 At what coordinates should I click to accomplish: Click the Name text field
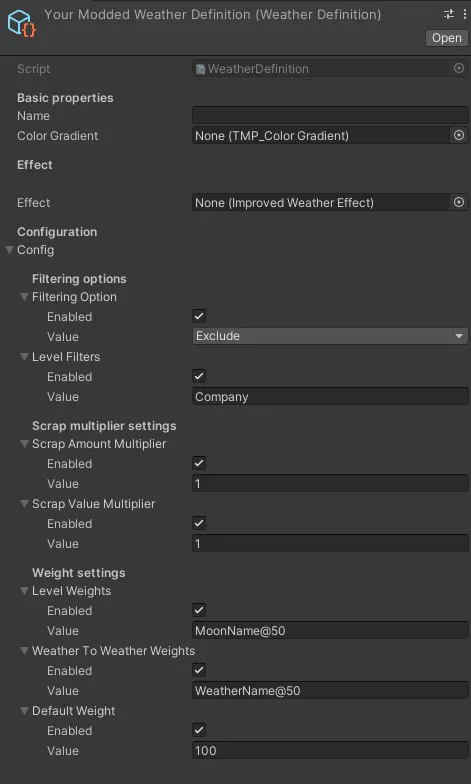pos(330,116)
